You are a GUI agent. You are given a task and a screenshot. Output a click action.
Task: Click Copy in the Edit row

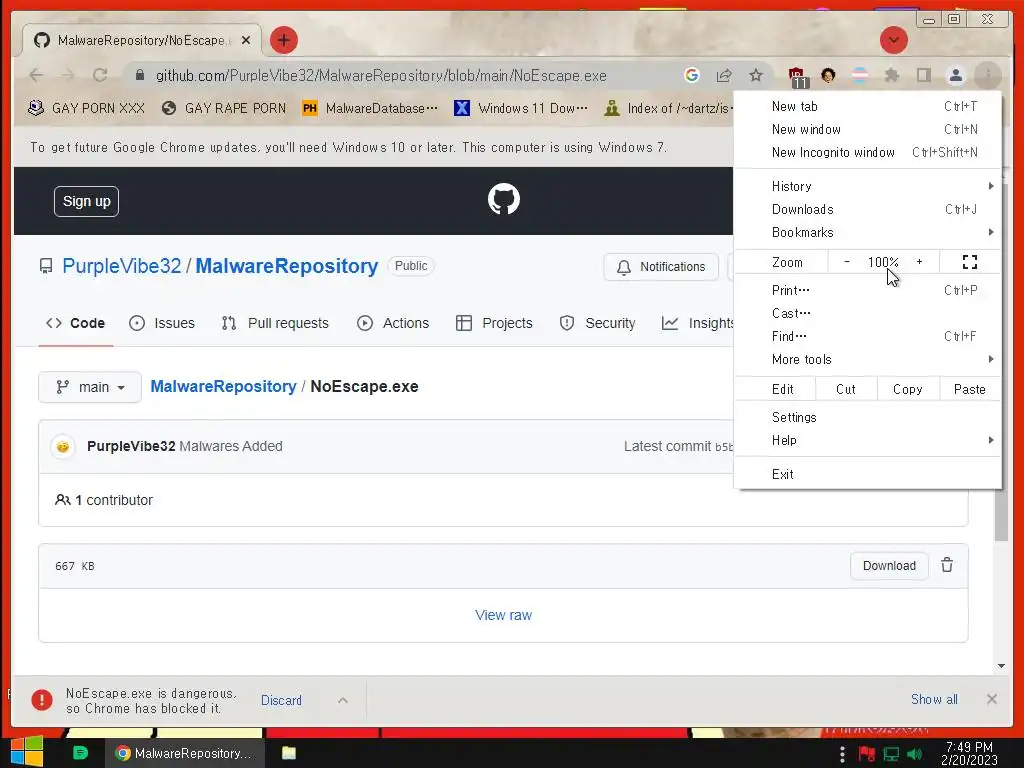click(x=907, y=389)
